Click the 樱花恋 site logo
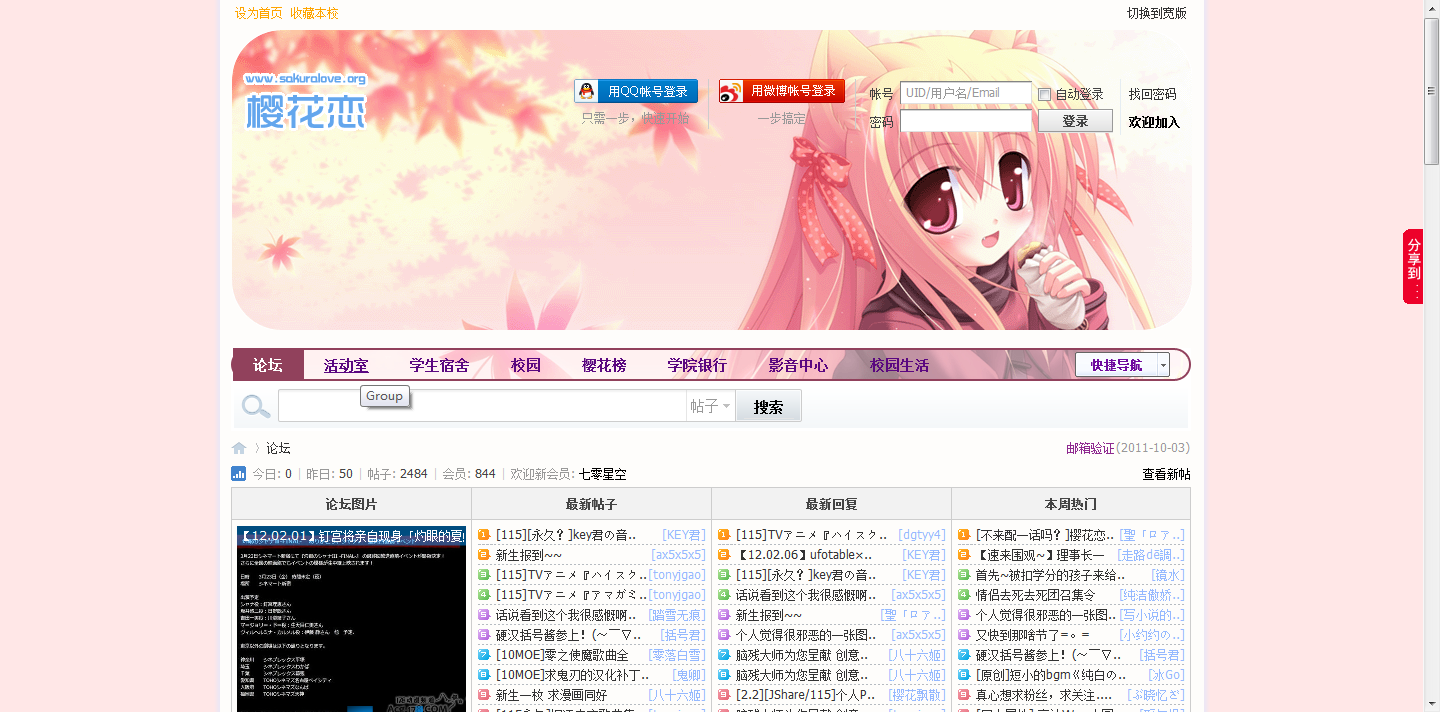The height and width of the screenshot is (712, 1440). pyautogui.click(x=306, y=101)
